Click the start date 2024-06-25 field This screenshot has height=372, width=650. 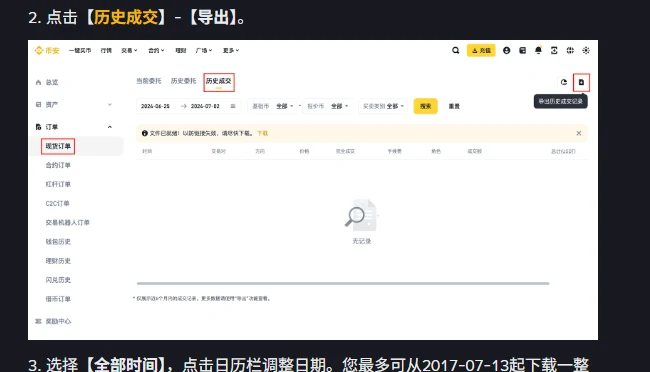(x=155, y=106)
